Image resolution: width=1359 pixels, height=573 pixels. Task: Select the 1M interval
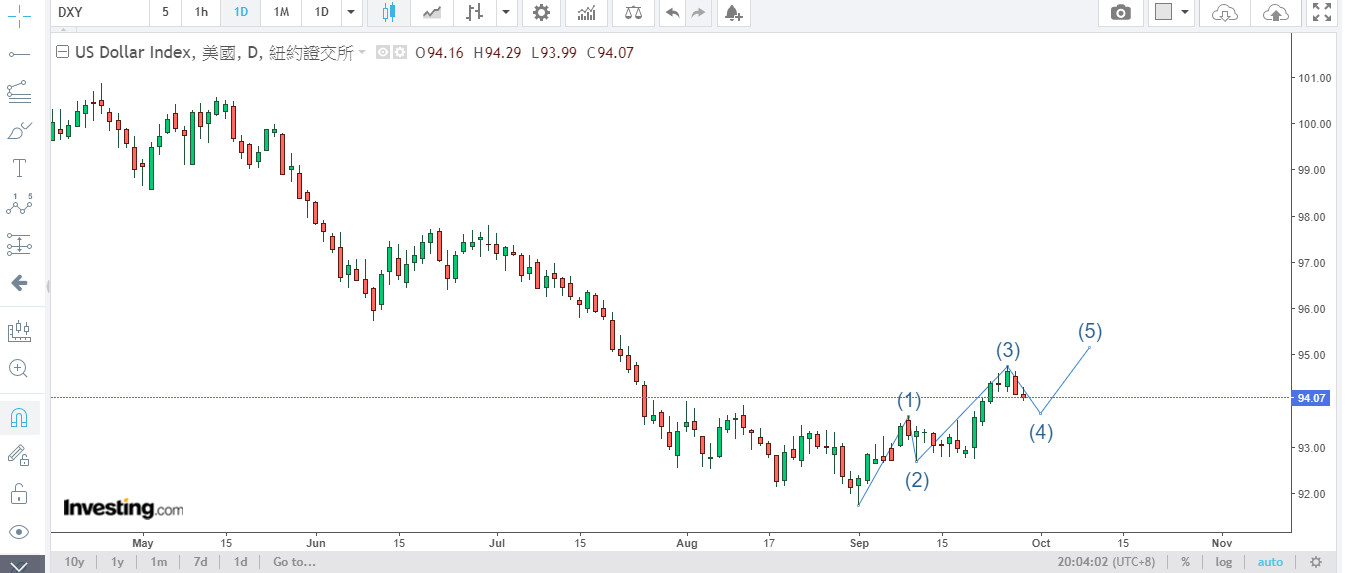[281, 12]
